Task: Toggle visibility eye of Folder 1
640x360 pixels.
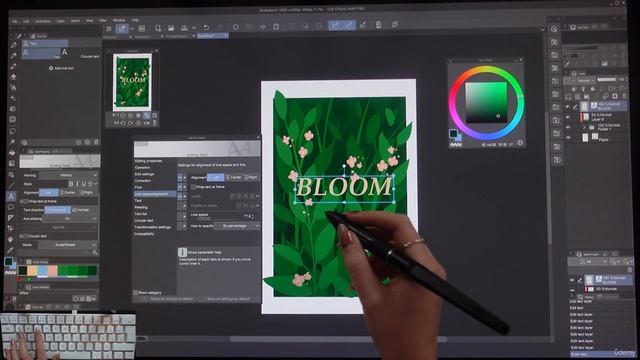Action: pos(567,127)
